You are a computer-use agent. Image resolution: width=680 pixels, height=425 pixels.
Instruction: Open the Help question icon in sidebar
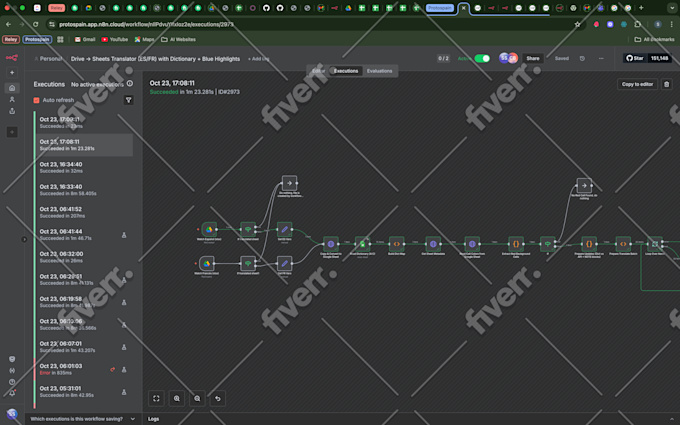pos(12,382)
